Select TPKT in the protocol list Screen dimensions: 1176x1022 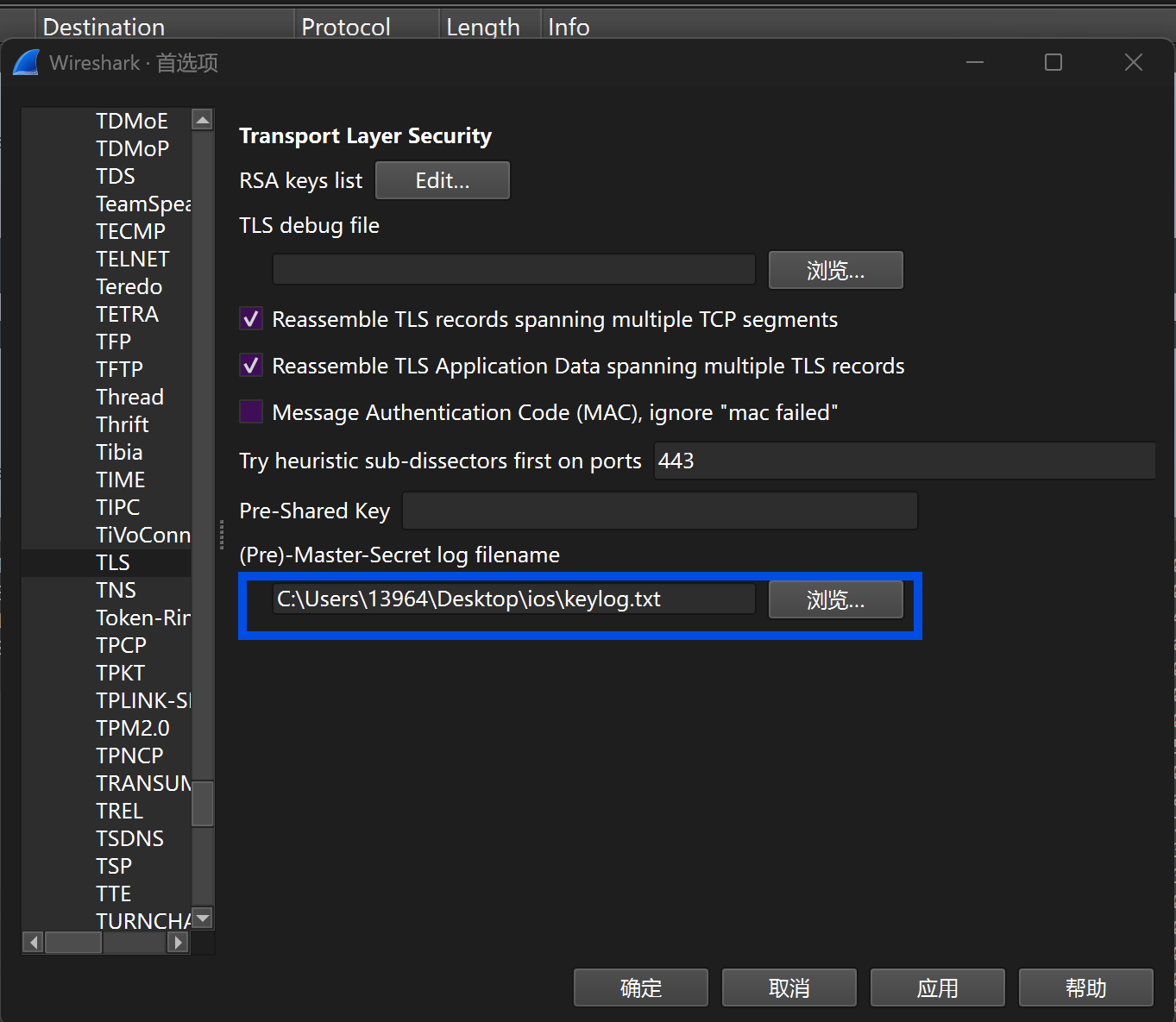click(121, 673)
